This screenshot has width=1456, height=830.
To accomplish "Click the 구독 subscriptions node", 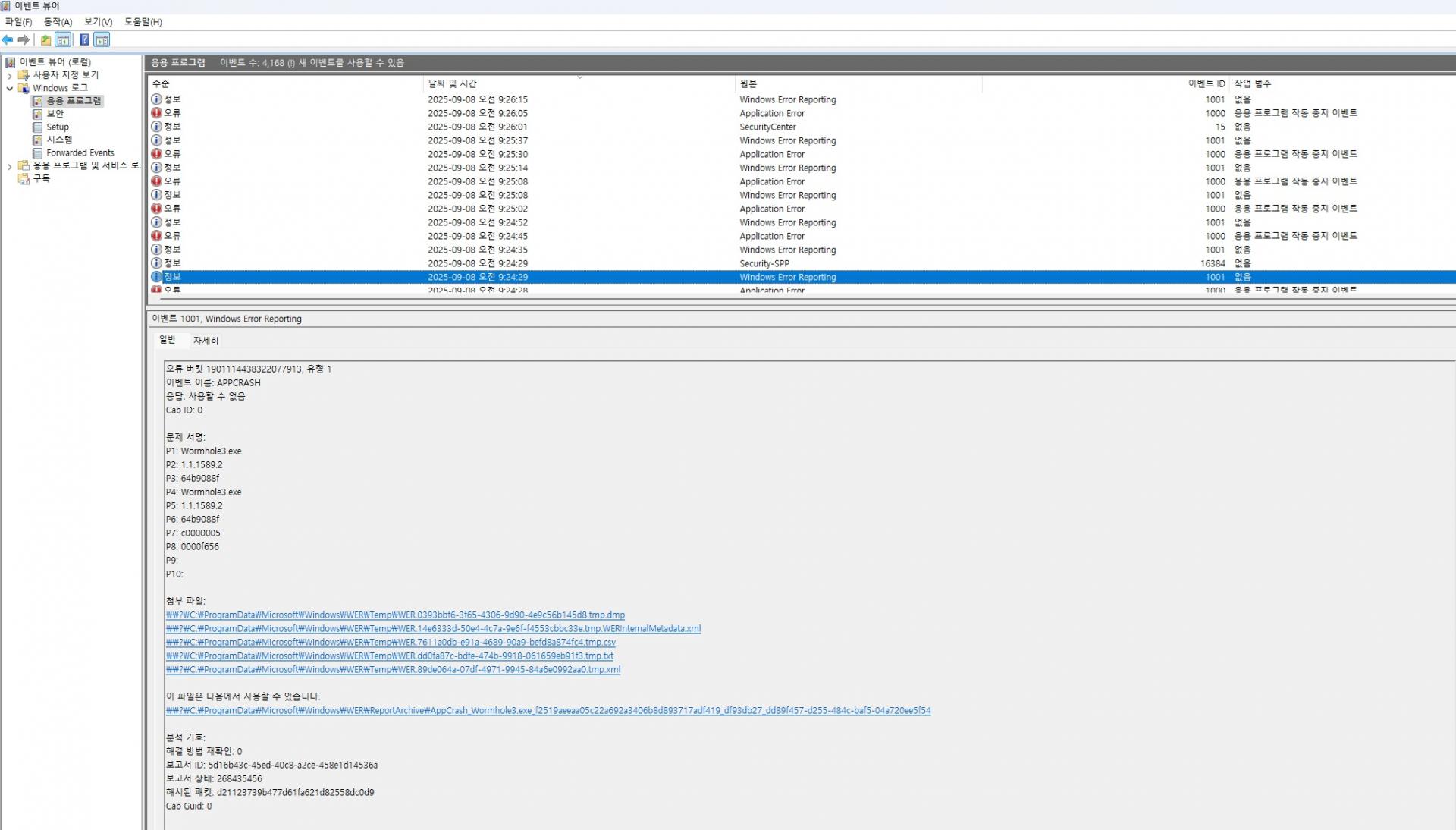I will 41,178.
